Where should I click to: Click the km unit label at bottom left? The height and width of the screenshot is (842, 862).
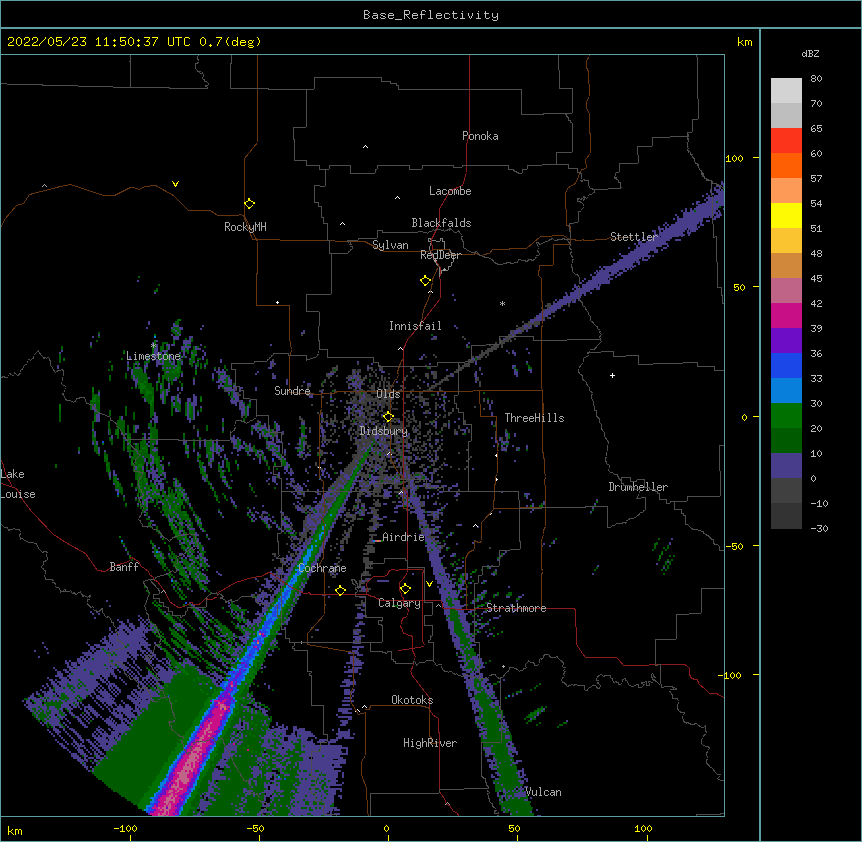[x=15, y=831]
